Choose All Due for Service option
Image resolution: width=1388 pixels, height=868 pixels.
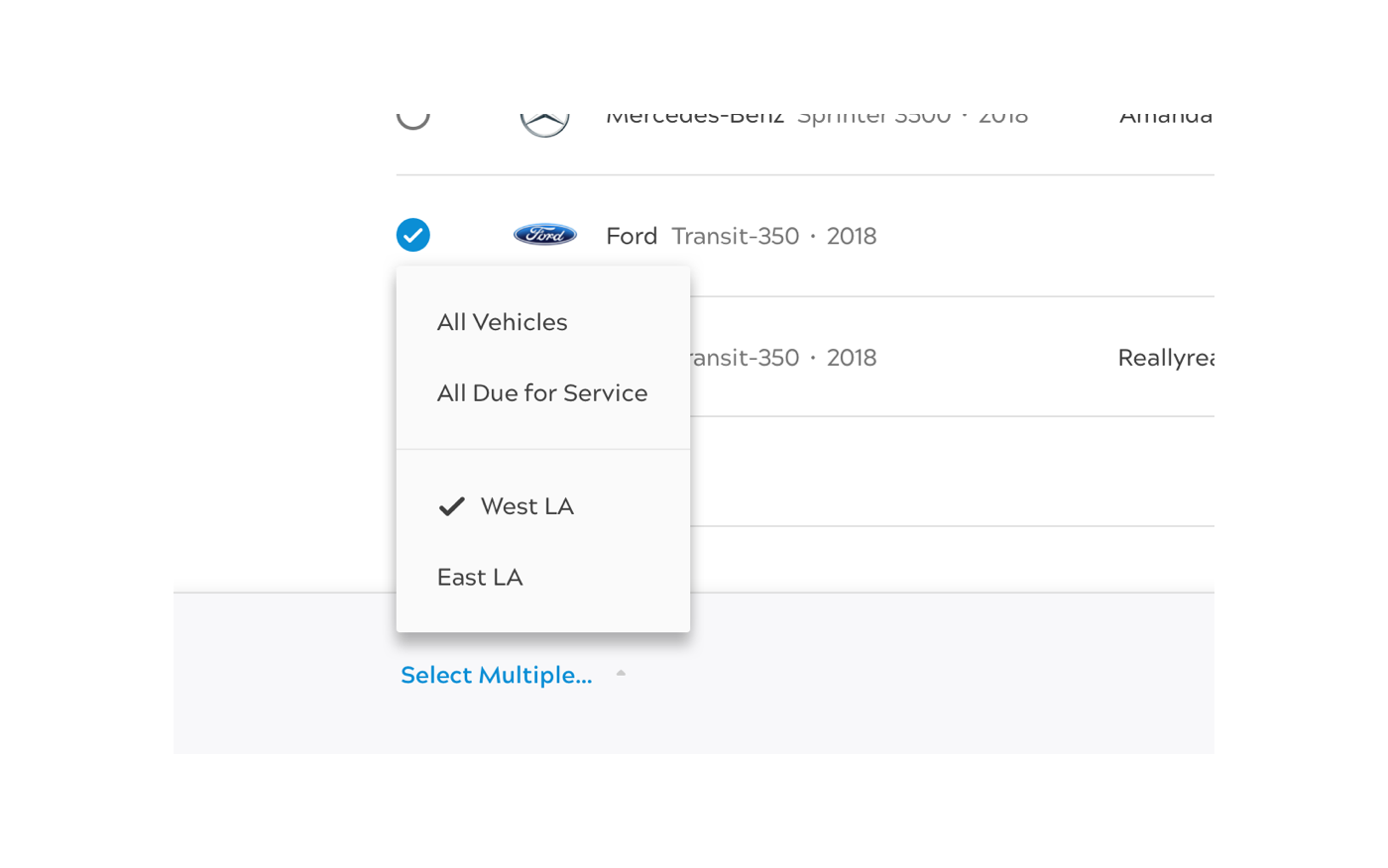click(542, 393)
